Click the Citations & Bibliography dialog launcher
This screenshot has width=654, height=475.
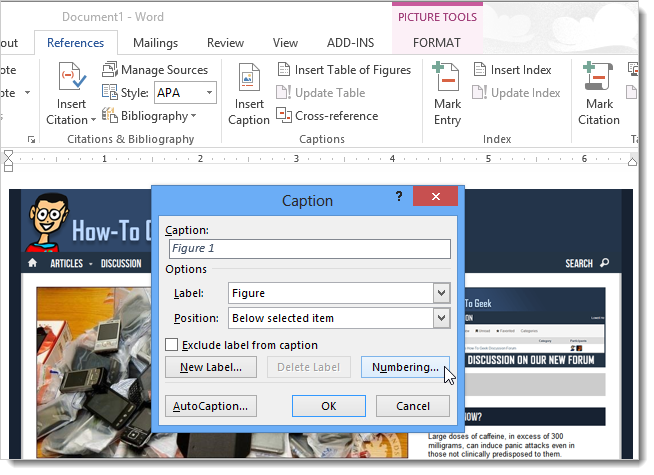pos(31,140)
